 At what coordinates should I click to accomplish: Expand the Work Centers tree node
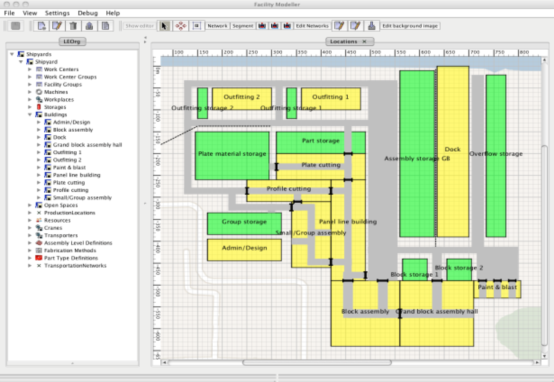coord(30,69)
